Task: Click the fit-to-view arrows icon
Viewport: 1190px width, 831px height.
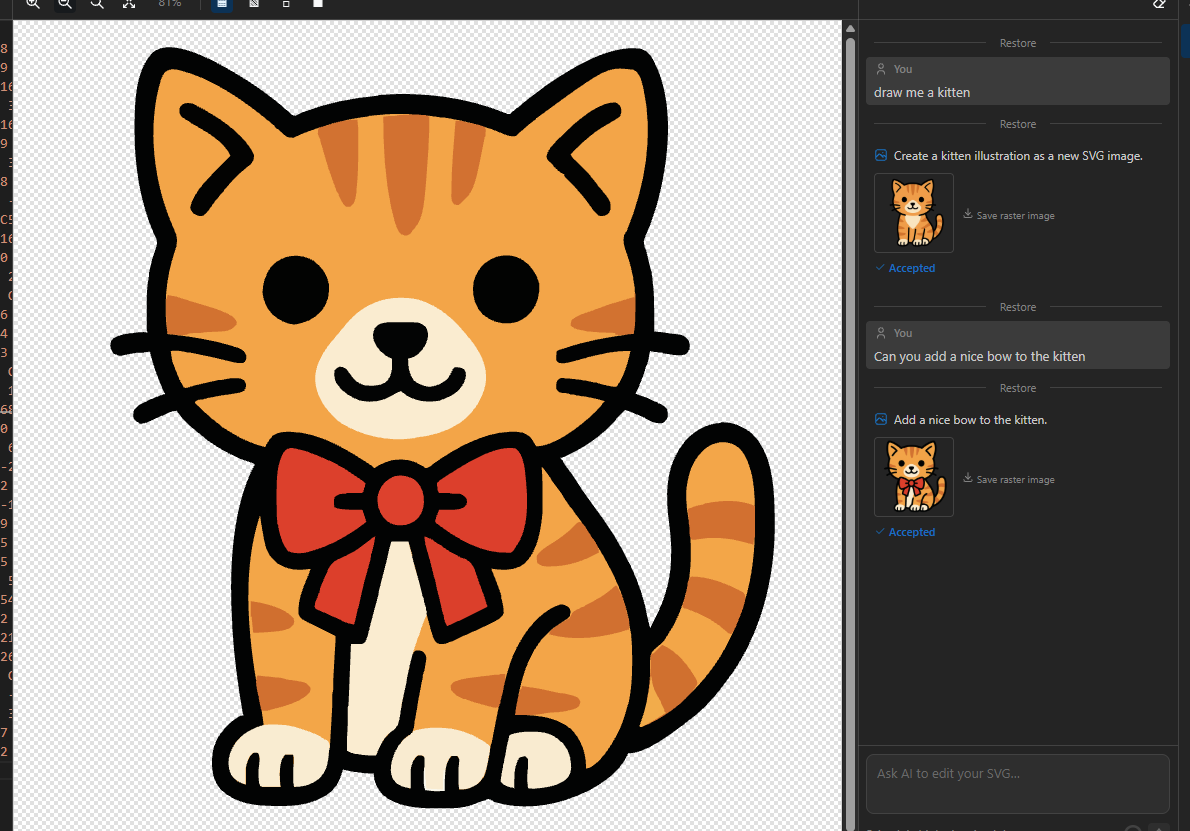Action: coord(129,3)
